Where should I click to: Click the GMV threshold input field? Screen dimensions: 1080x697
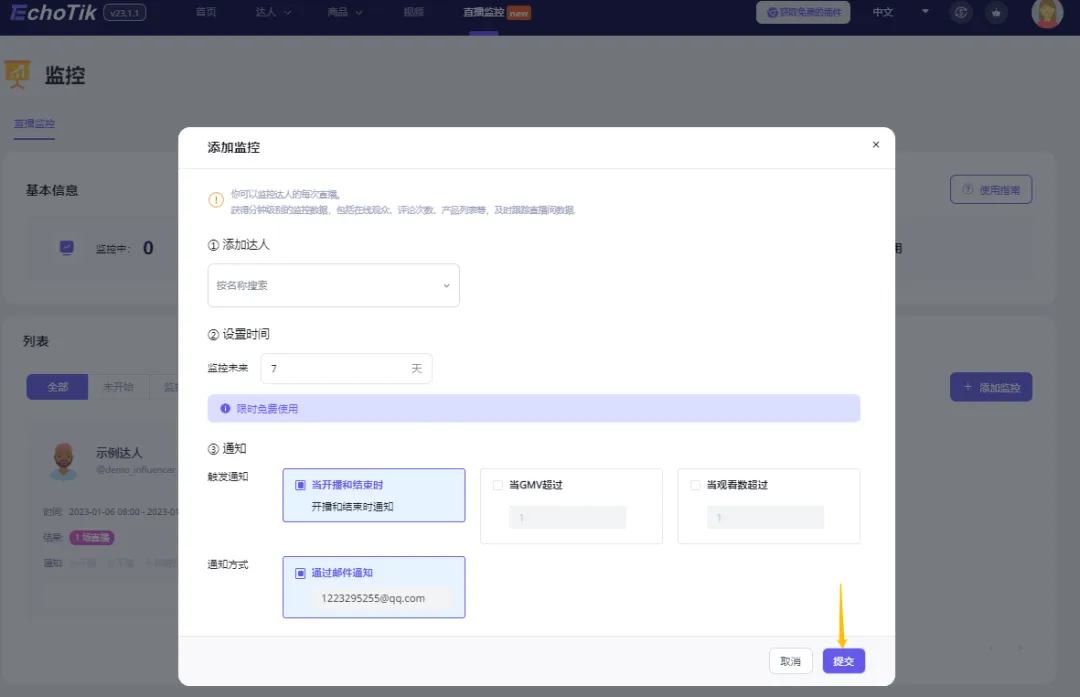[x=568, y=517]
